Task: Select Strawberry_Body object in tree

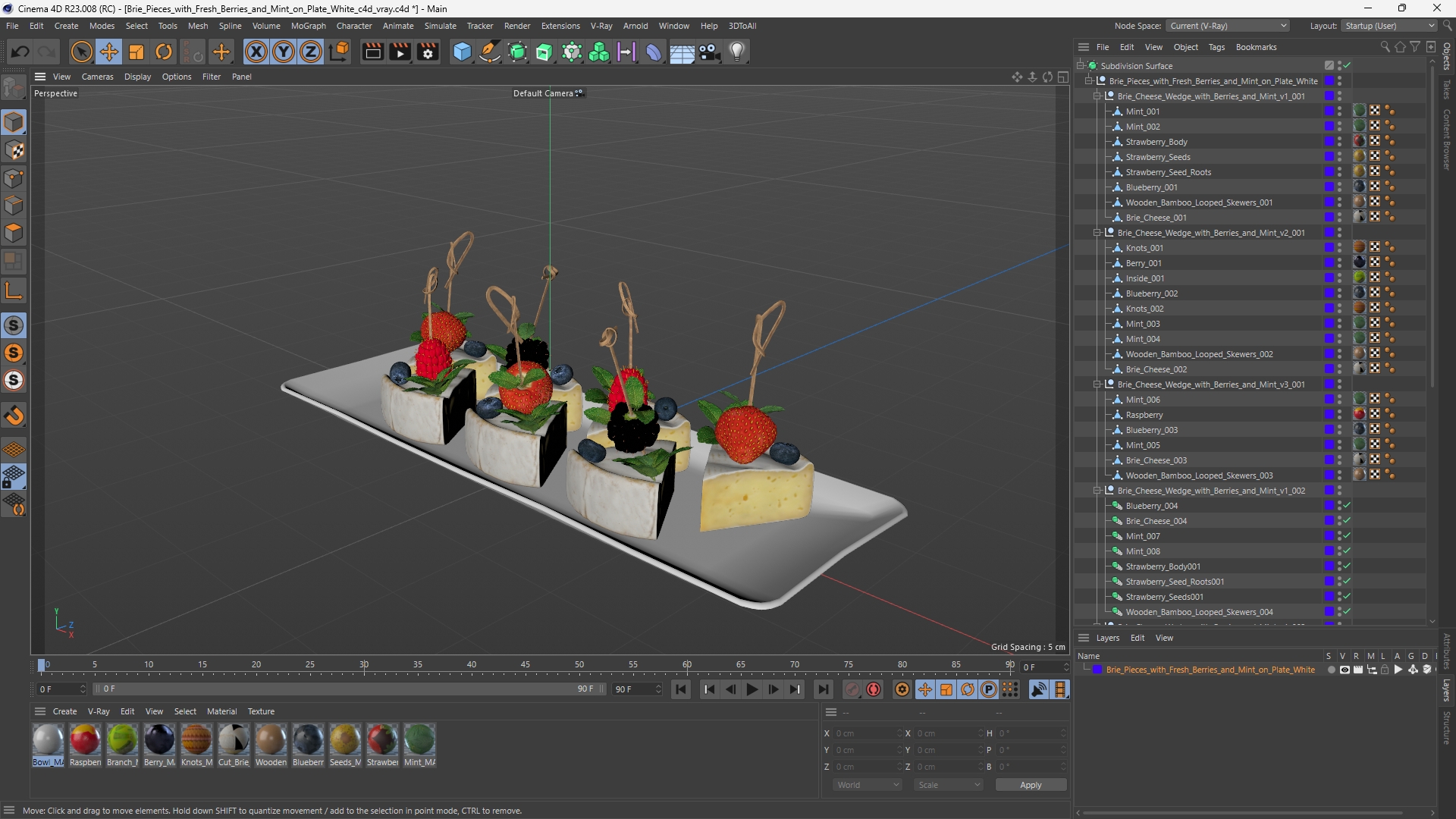Action: (1156, 142)
